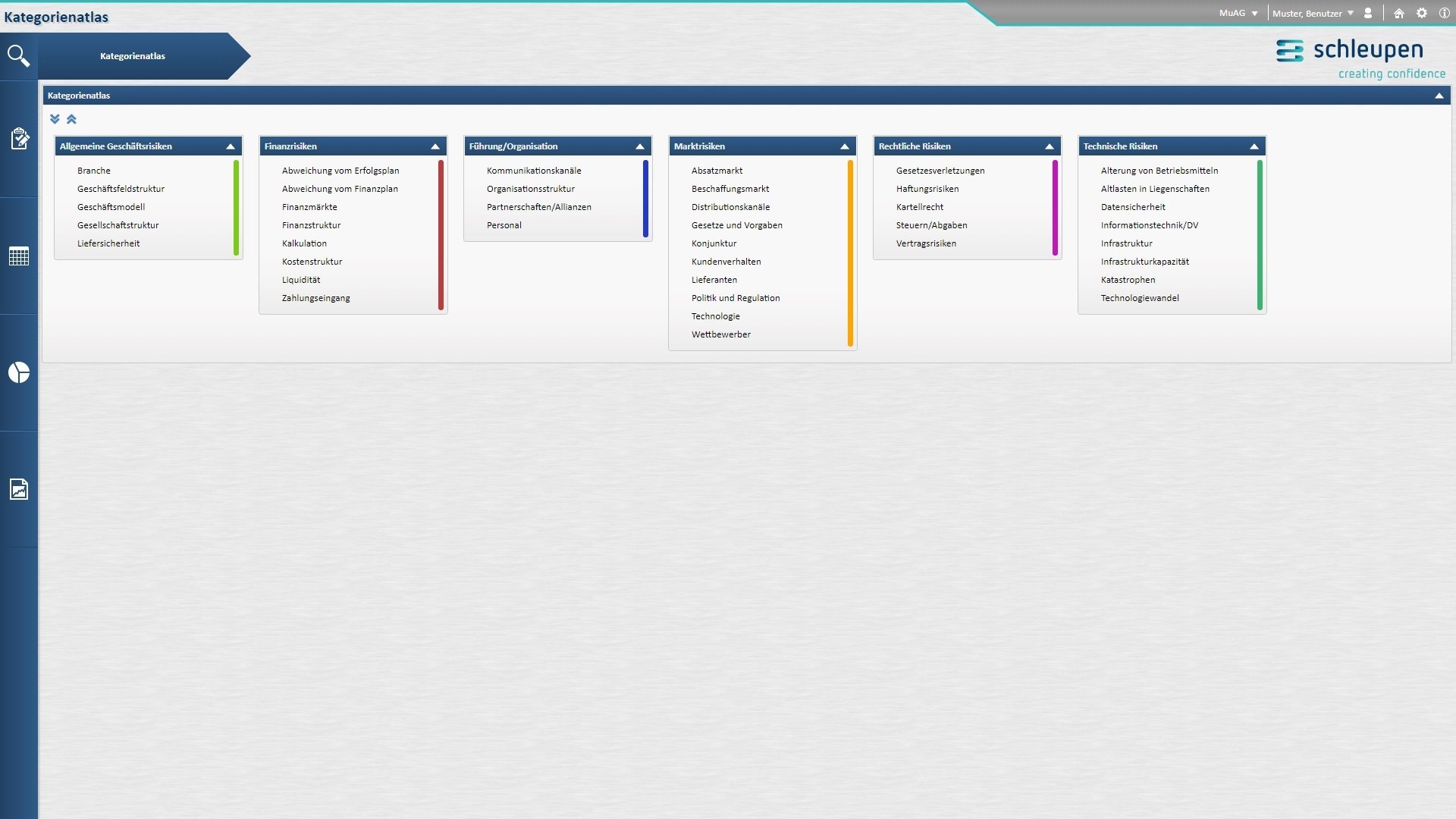Collapse the Finanzrisiken category panel
The image size is (1456, 819).
coord(435,146)
